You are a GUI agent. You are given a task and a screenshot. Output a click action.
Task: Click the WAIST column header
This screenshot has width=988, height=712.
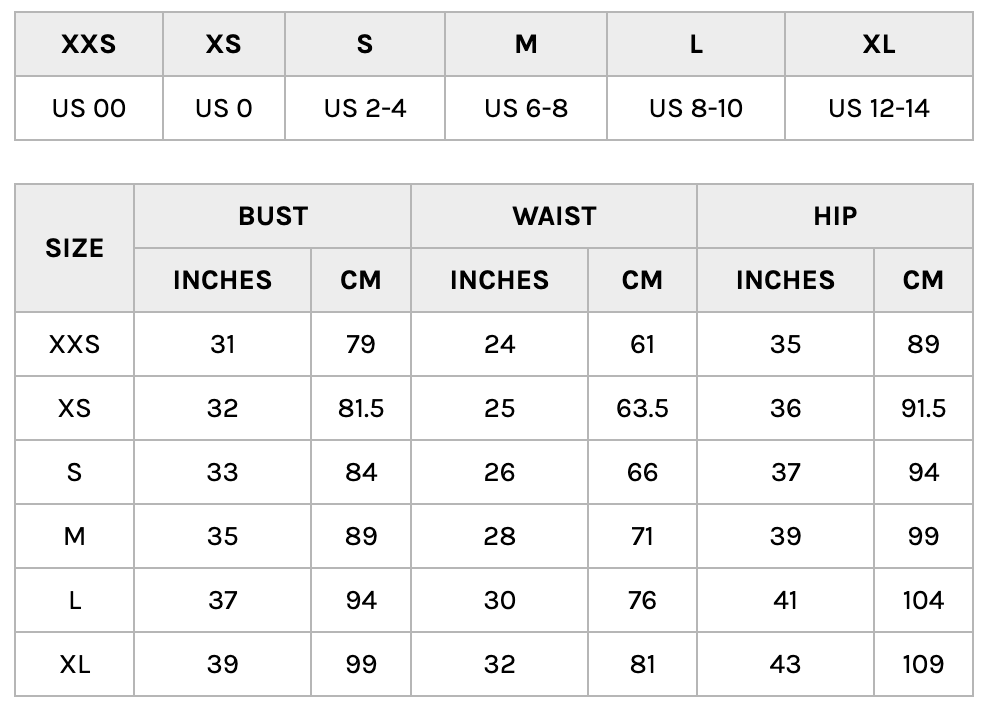(x=553, y=216)
